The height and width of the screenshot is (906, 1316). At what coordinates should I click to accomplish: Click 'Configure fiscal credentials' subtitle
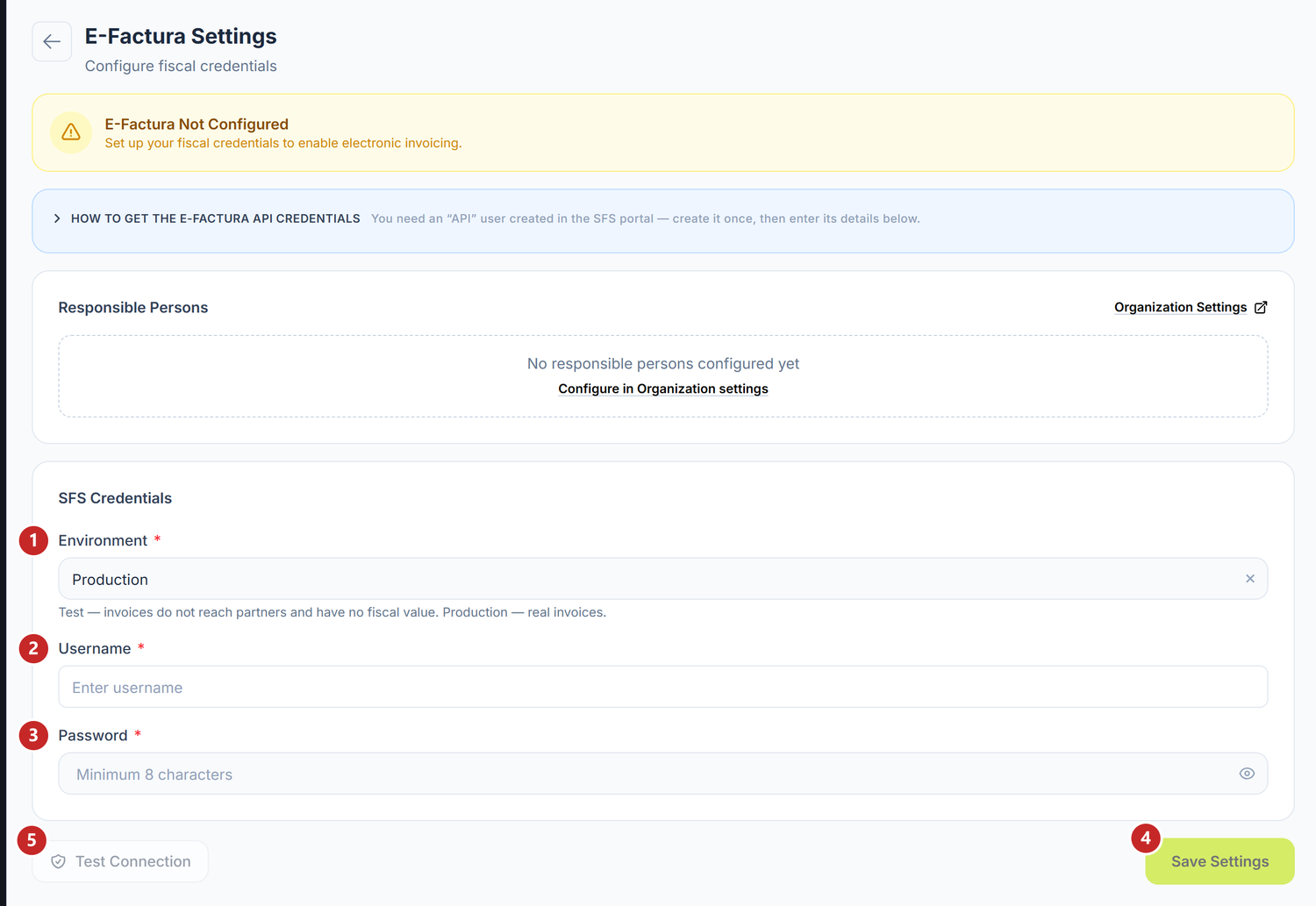(181, 66)
